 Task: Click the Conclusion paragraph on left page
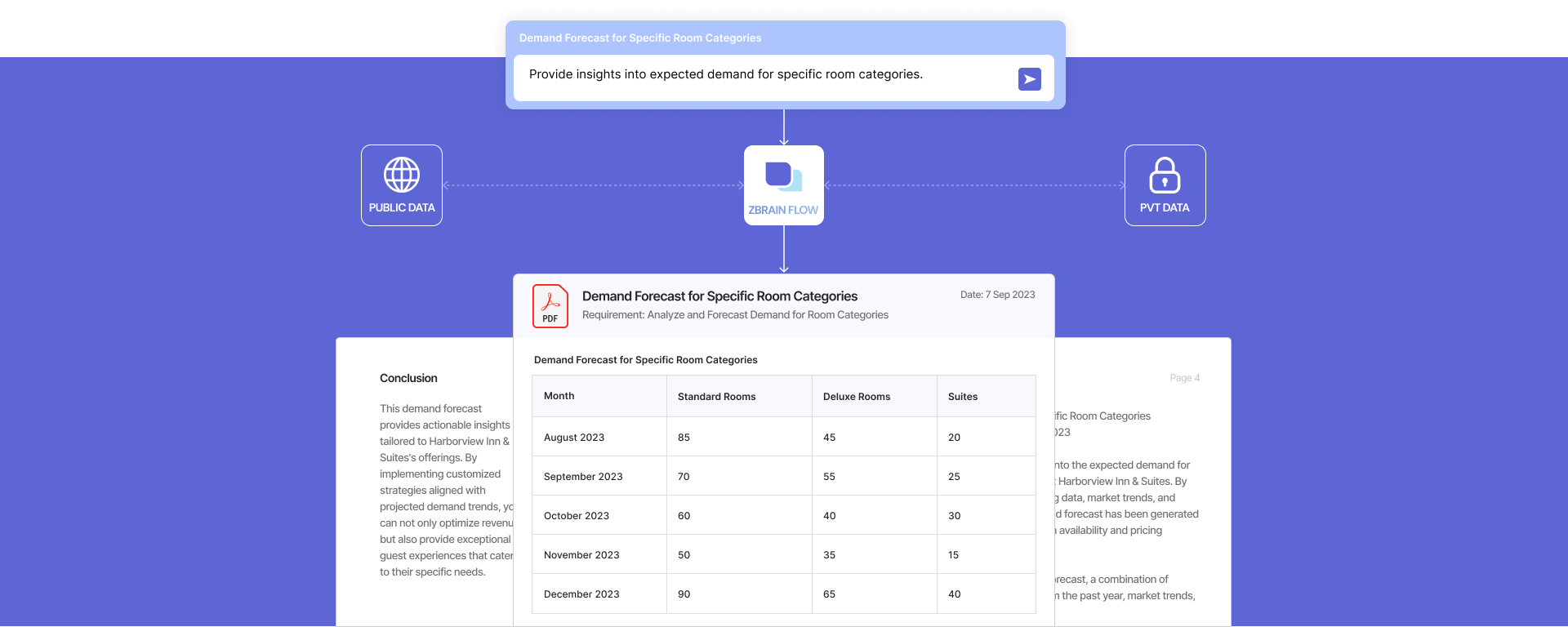(x=446, y=491)
